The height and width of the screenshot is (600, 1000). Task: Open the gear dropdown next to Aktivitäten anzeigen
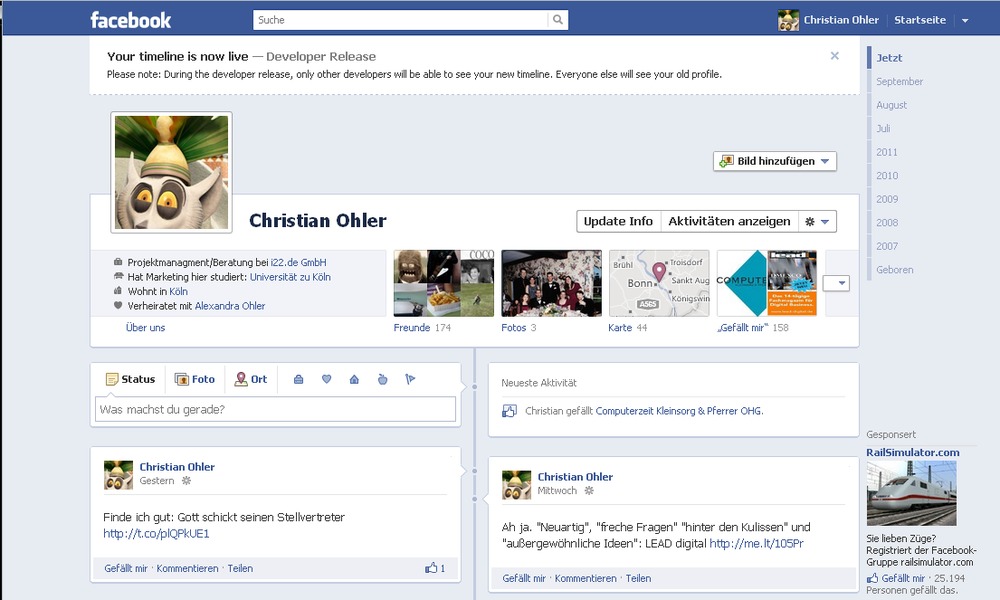point(818,221)
